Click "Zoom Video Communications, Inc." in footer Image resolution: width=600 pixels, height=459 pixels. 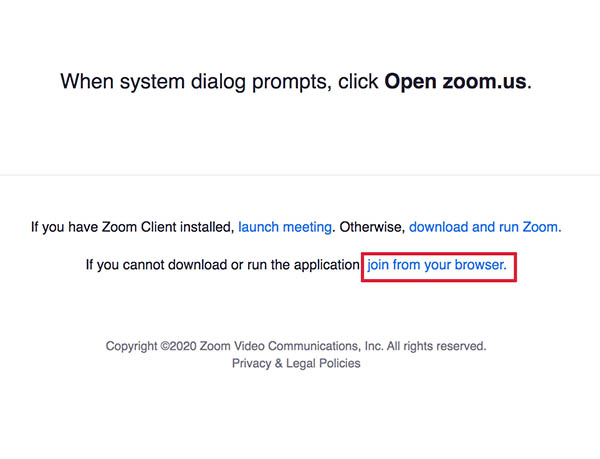[x=291, y=346]
